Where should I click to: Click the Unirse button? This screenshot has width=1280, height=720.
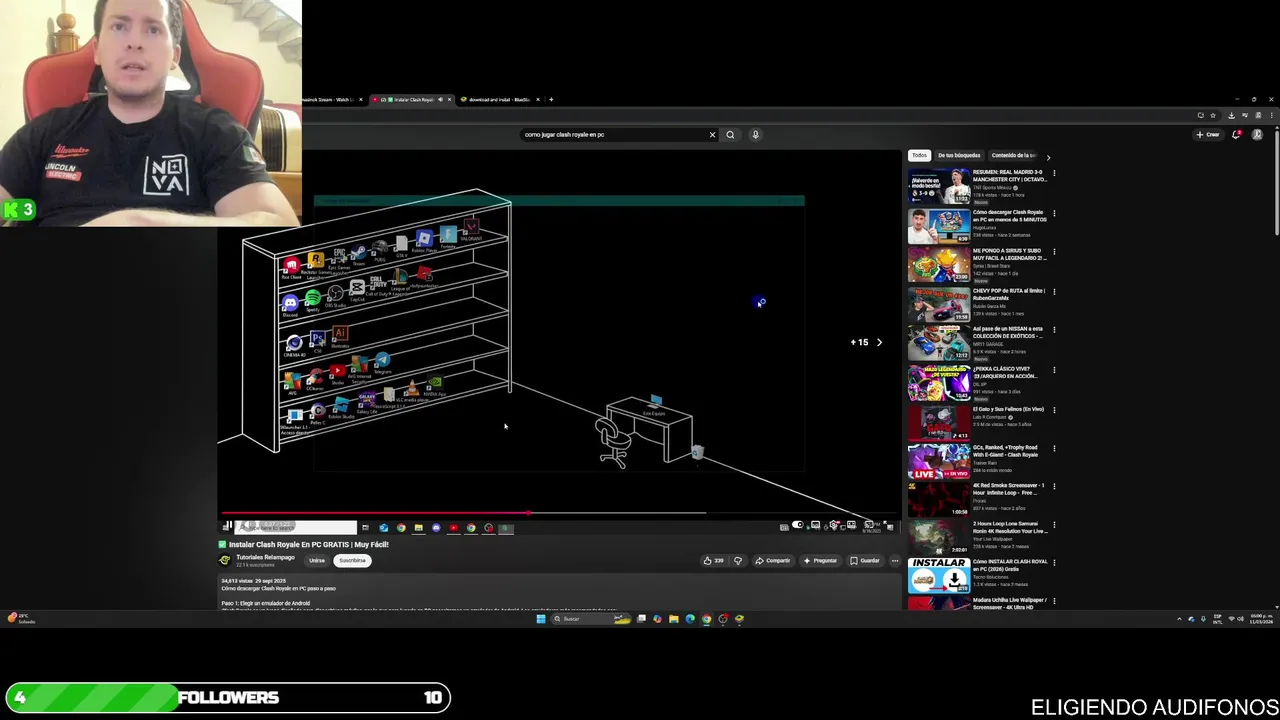(x=317, y=560)
